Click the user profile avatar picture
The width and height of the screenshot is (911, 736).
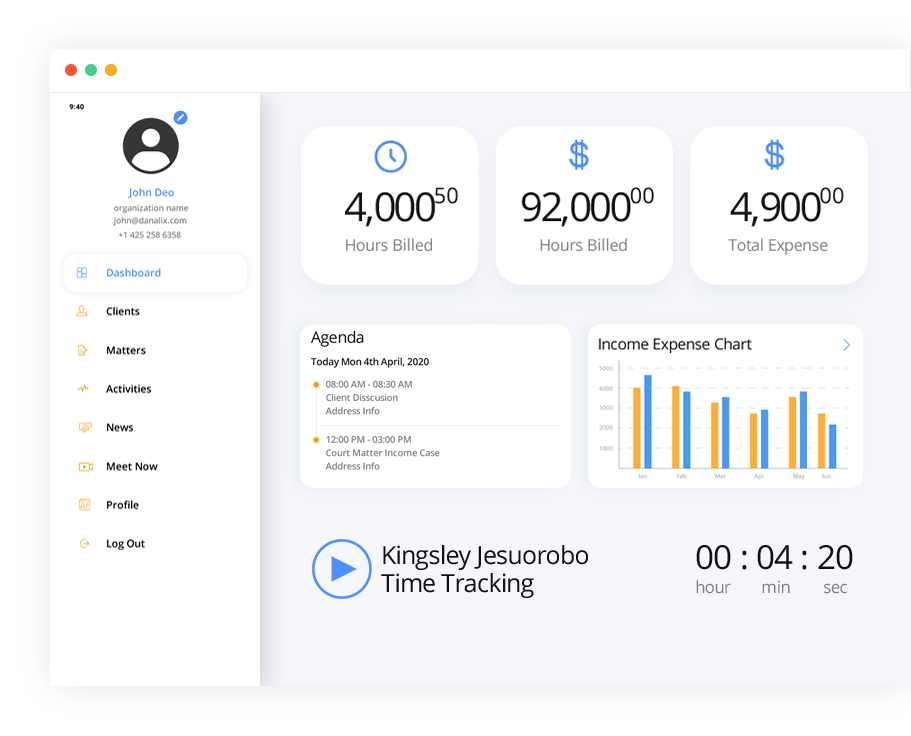pos(151,146)
